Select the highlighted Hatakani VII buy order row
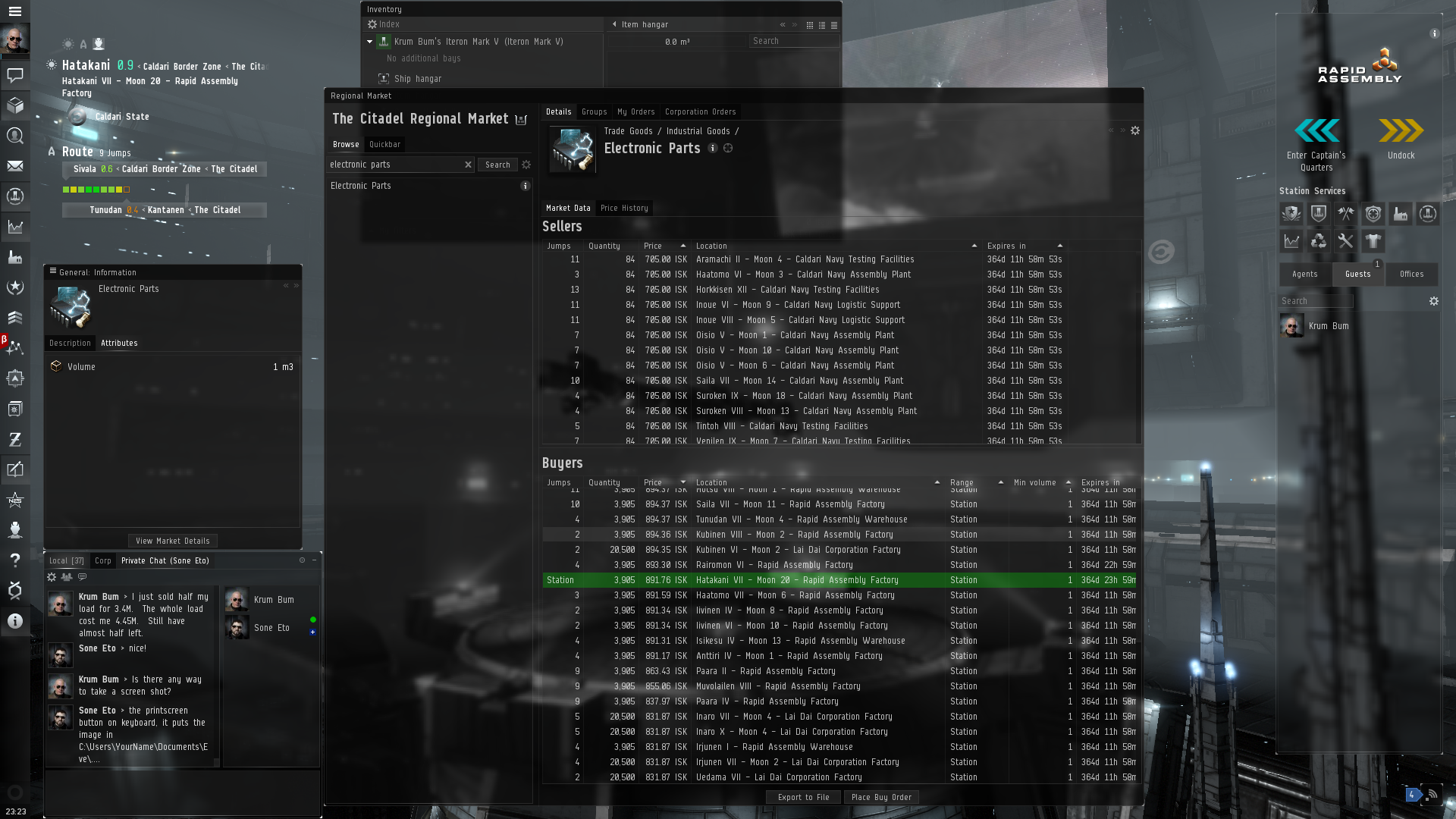This screenshot has height=819, width=1456. (x=840, y=580)
